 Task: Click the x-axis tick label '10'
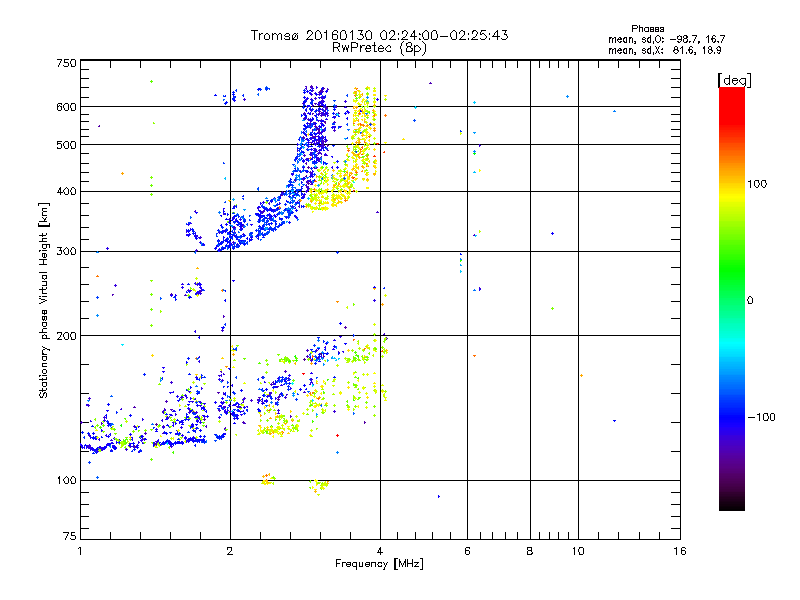point(578,551)
